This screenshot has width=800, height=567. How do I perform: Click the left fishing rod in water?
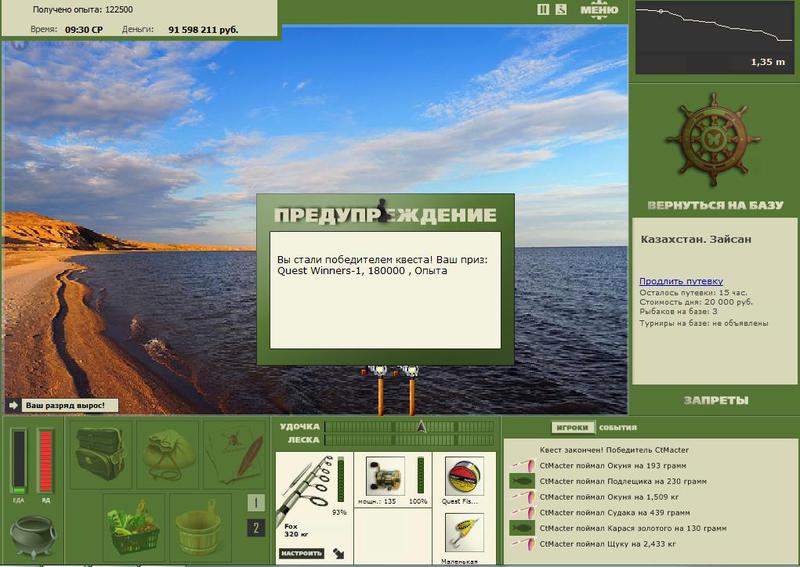coord(380,390)
